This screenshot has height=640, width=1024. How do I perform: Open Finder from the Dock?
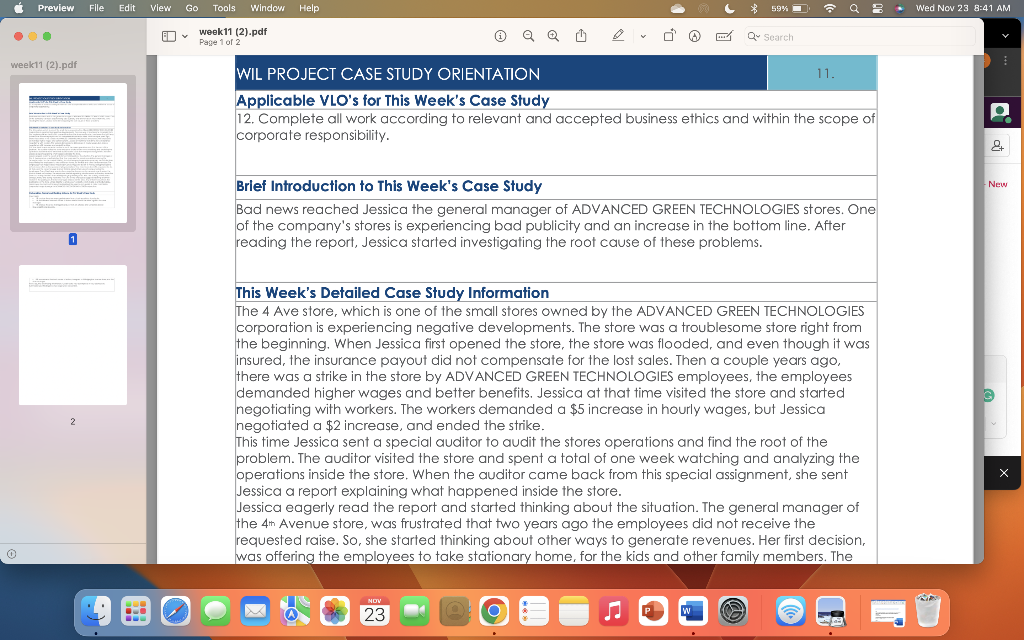[x=96, y=612]
